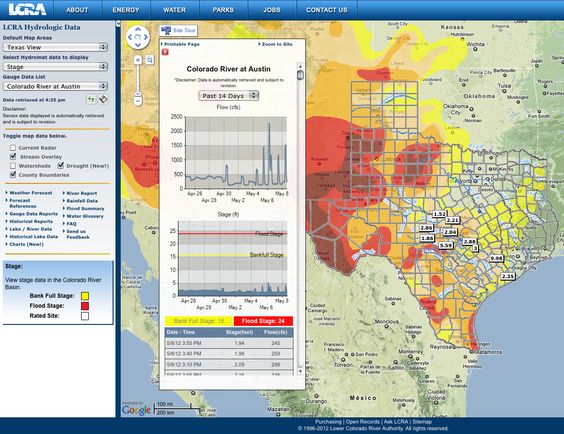Click the 1.52 gauge marker on the map
Screen dimensions: 564x434
439,214
